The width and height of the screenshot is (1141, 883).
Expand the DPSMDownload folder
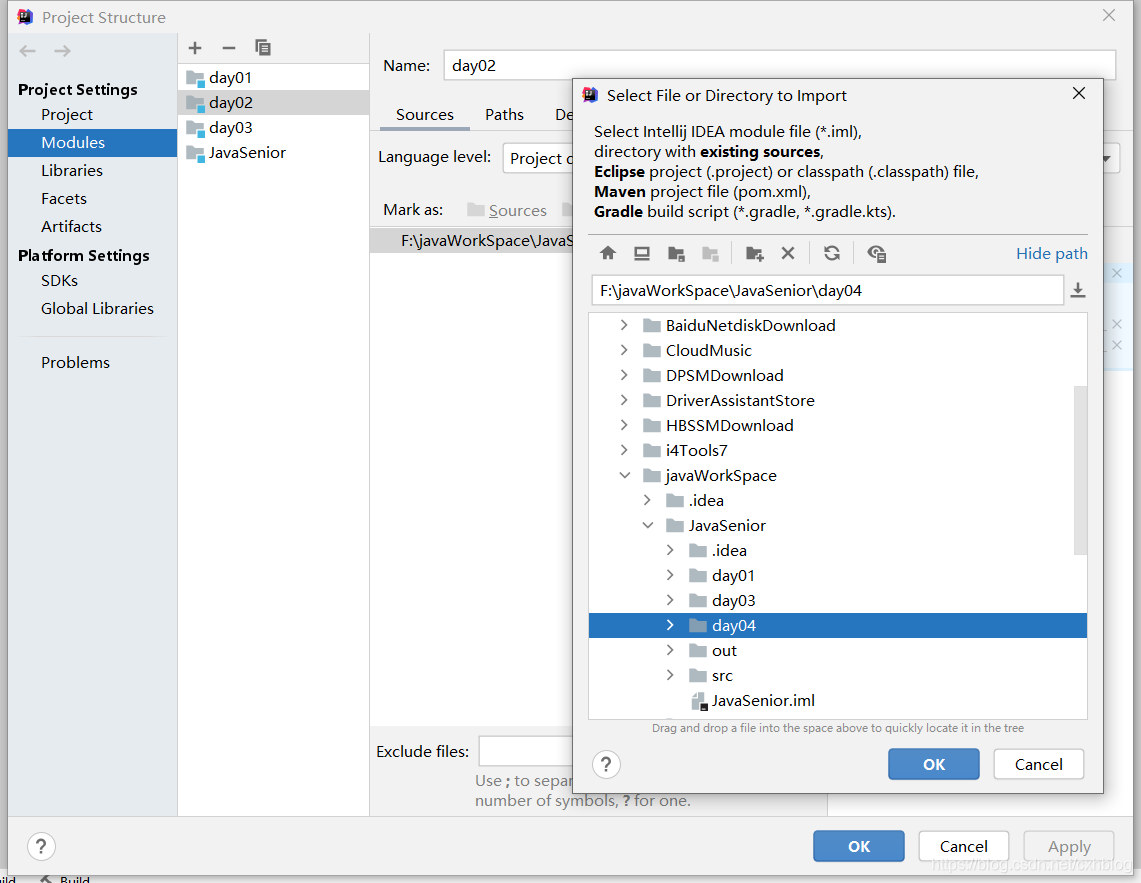tap(624, 376)
